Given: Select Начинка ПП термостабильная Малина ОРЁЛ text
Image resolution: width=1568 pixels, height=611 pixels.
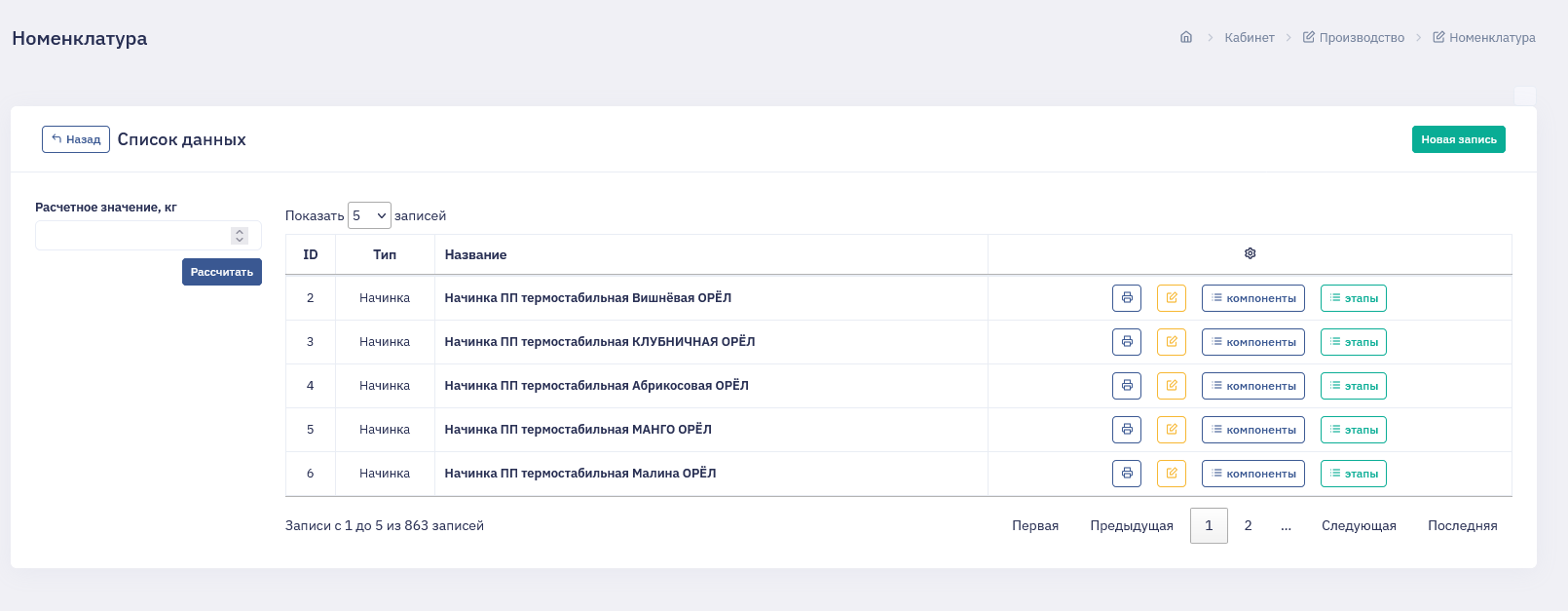Looking at the screenshot, I should [x=580, y=474].
